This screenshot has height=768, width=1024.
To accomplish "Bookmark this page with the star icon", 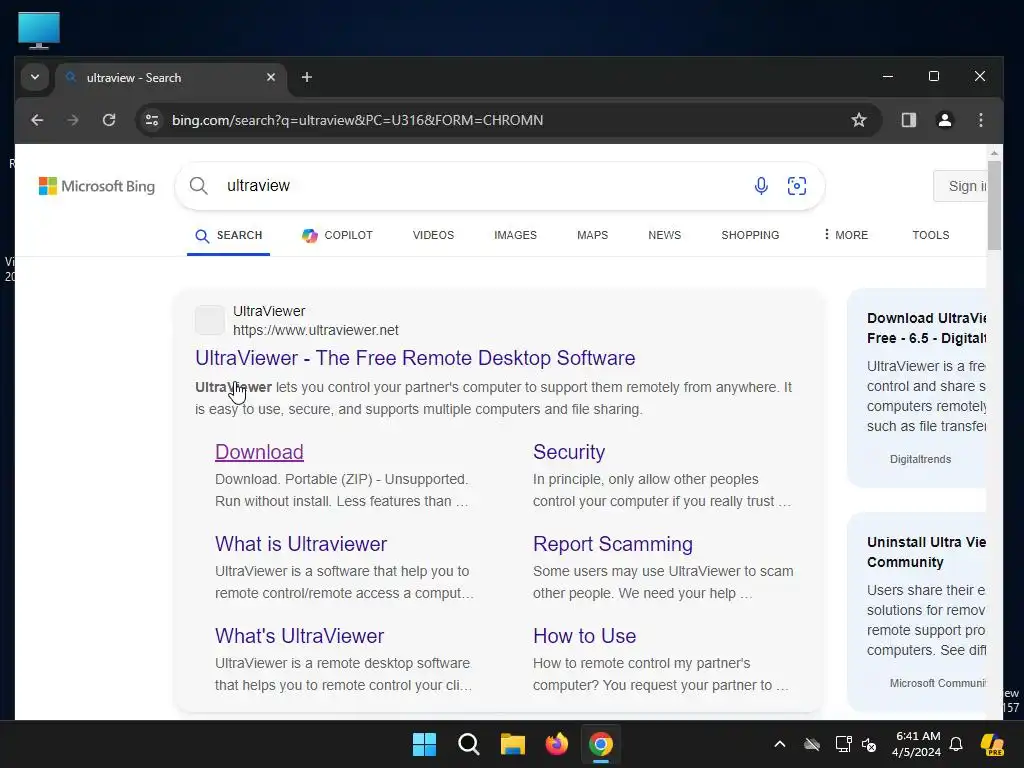I will [859, 120].
